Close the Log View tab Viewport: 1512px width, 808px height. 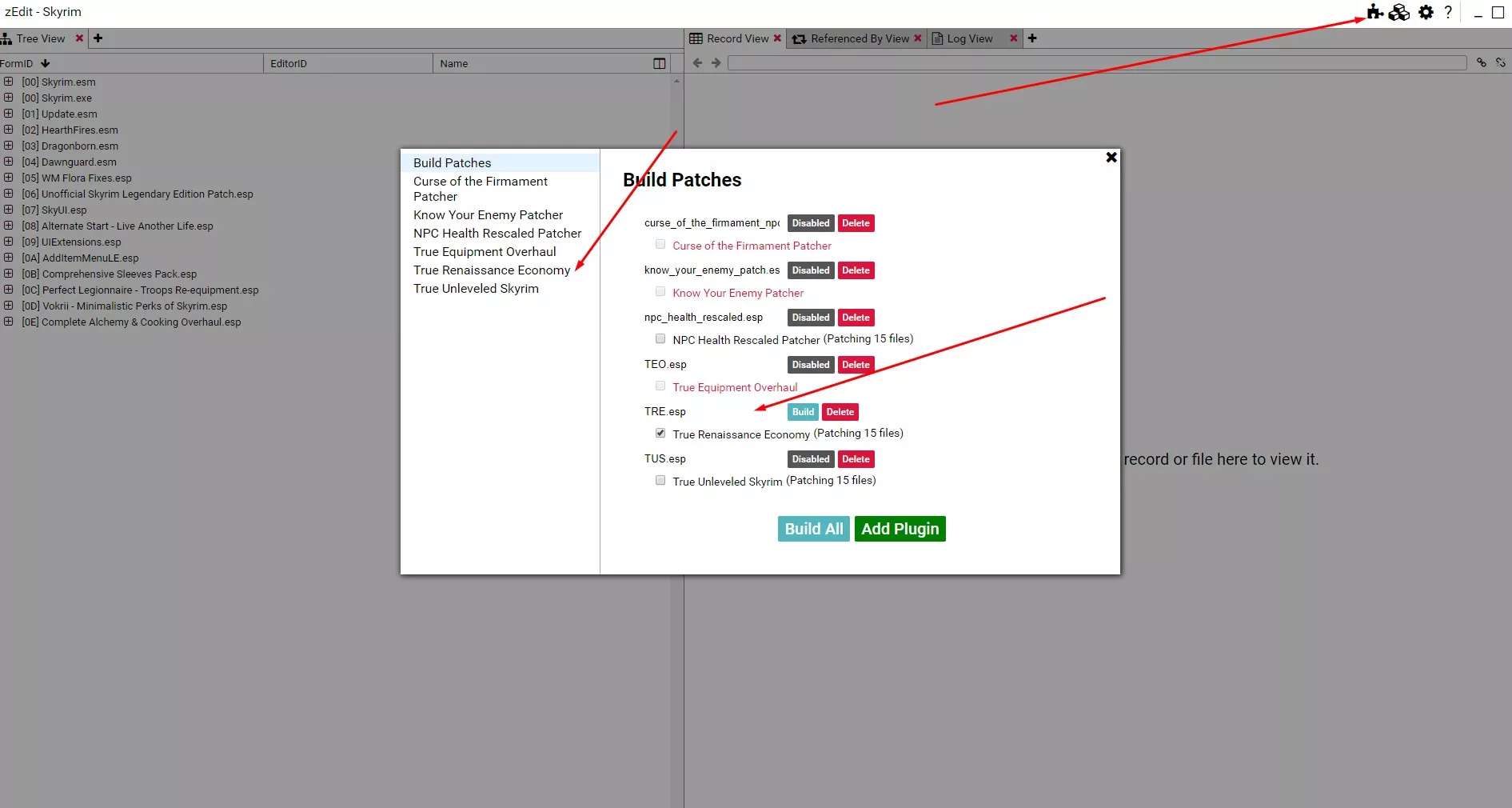pyautogui.click(x=1013, y=38)
